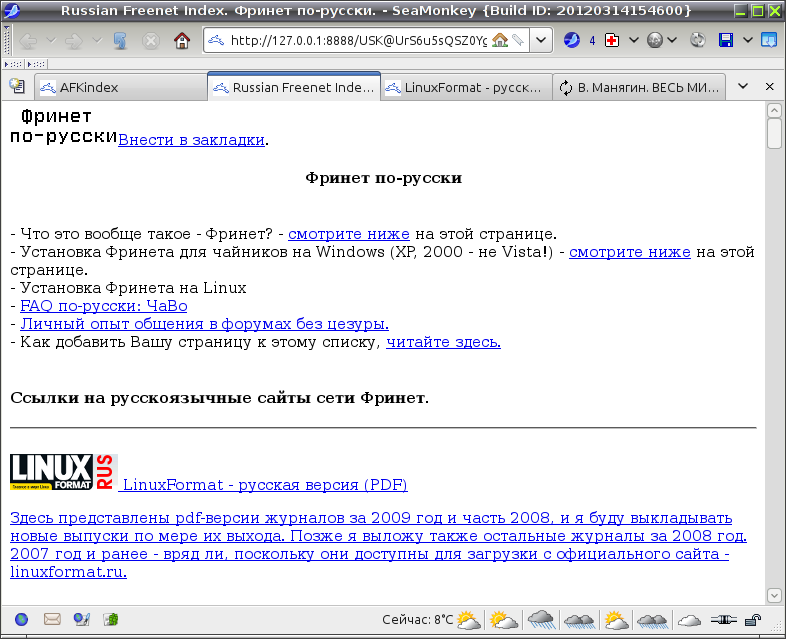Click the SeaMonkey swirl toolbar icon

click(572, 40)
